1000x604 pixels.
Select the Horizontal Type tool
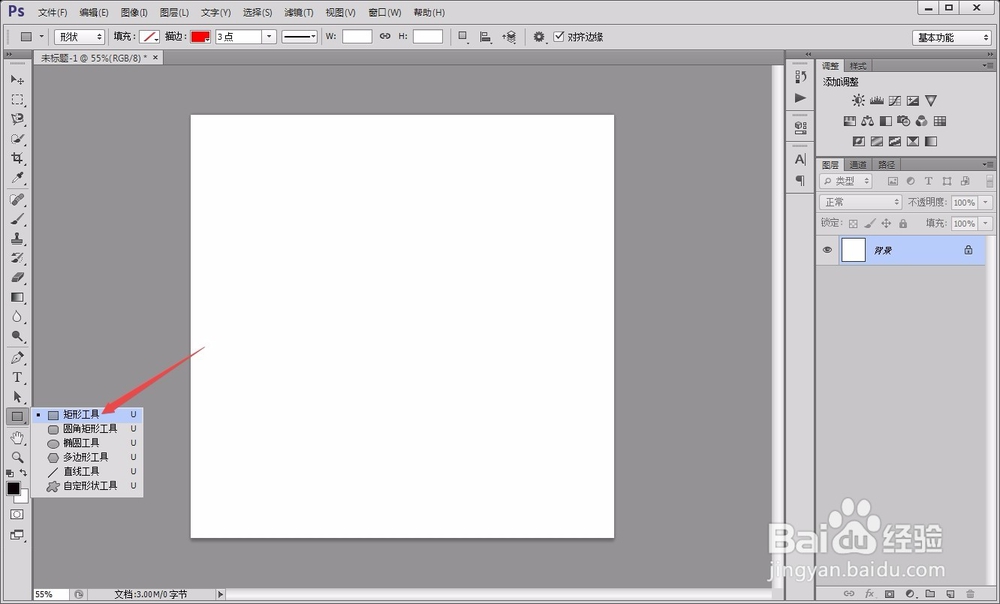click(17, 377)
